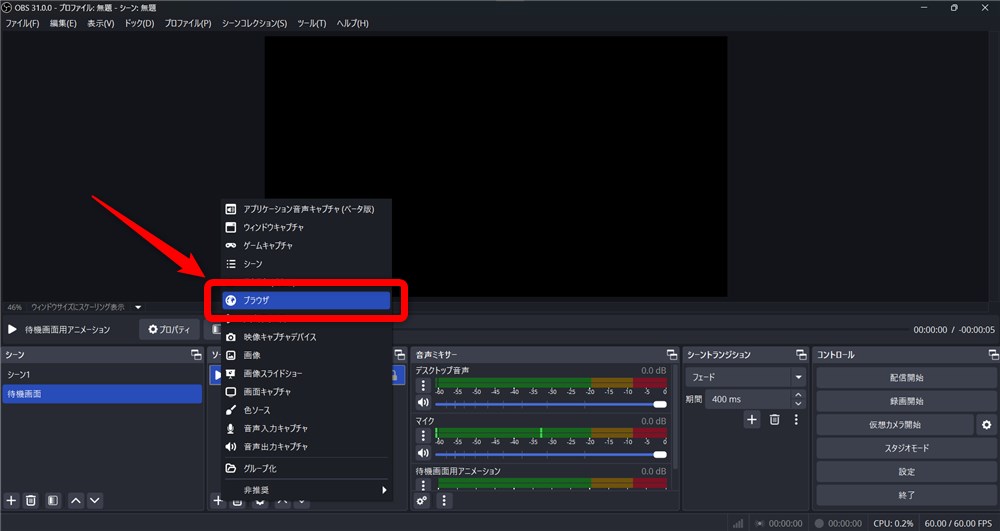This screenshot has height=531, width=1000.
Task: Select 音声入力キャプチャ entry
Action: (x=306, y=428)
